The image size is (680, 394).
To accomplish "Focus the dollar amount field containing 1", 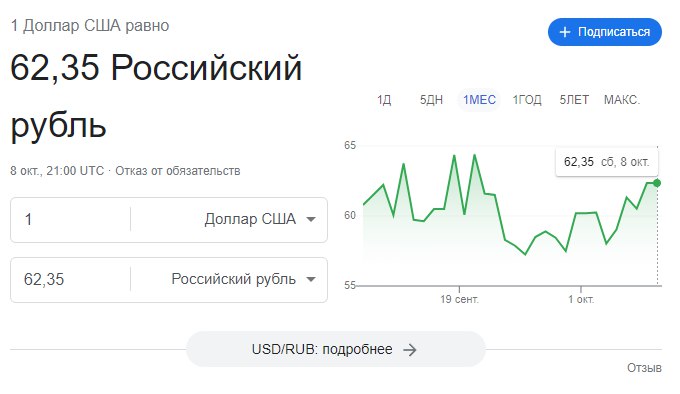I will [x=70, y=219].
